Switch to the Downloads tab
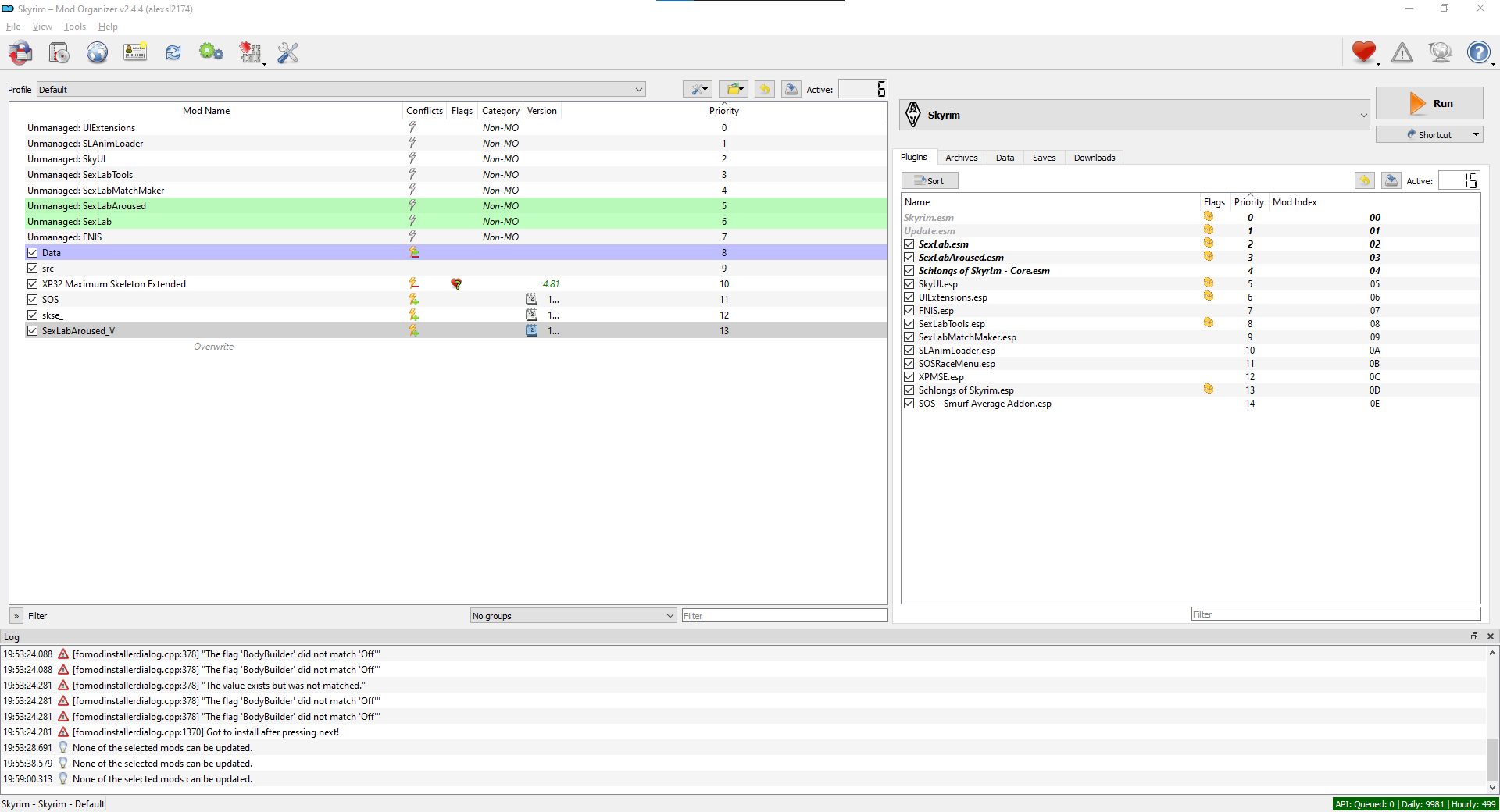The image size is (1500, 812). 1095,158
